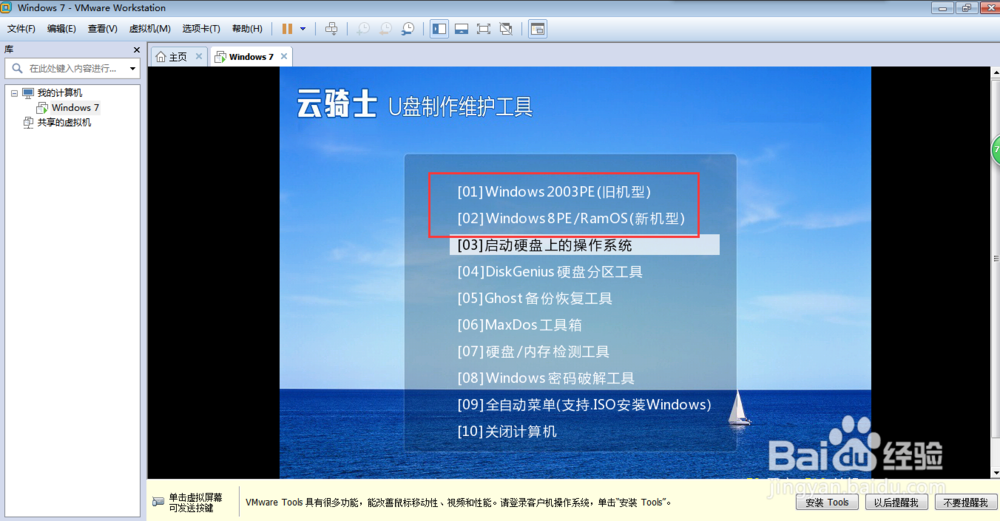
Task: Restore down the VMware Workstation window
Action: coord(966,8)
